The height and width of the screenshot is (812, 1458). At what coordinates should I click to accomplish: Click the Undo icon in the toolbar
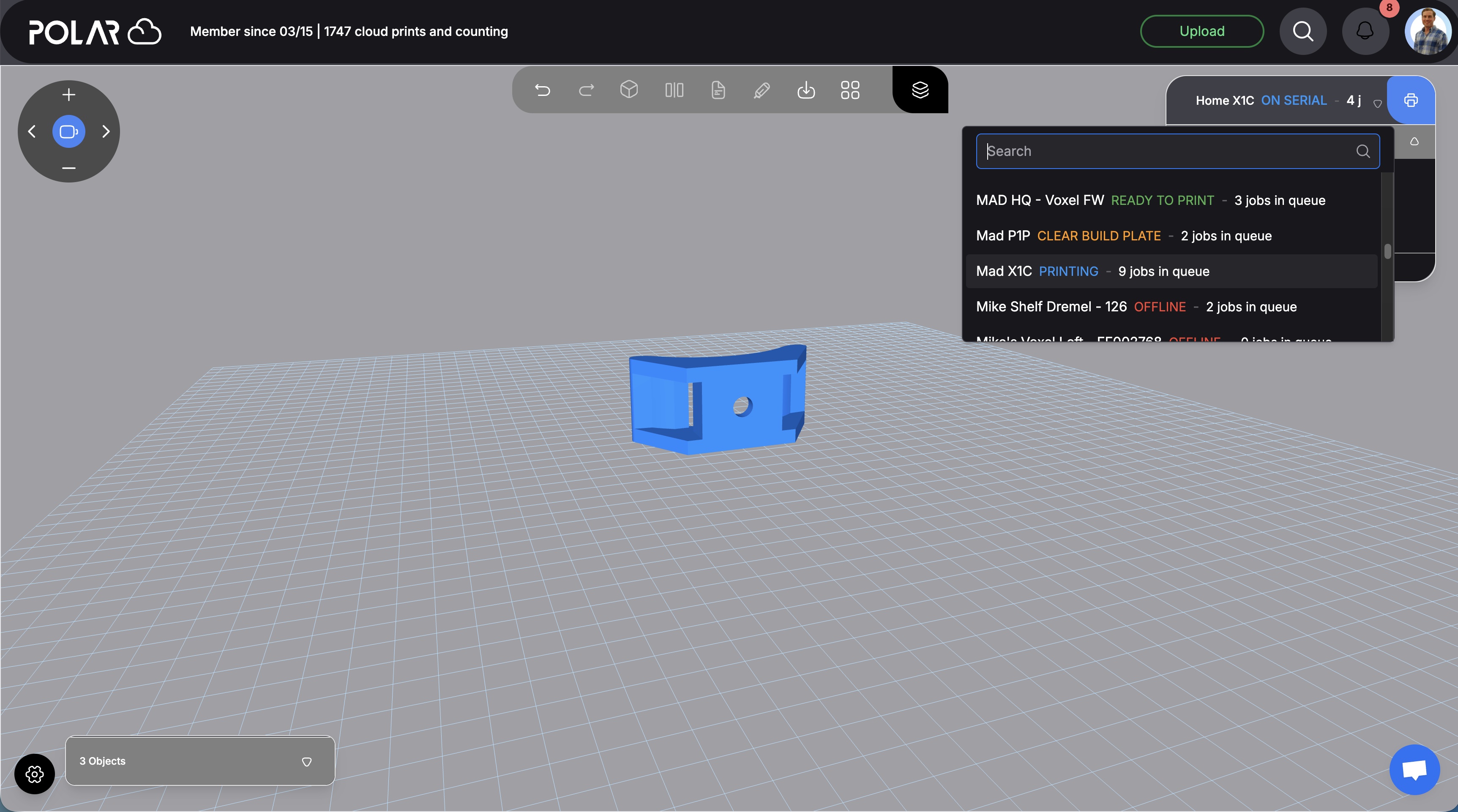(542, 90)
